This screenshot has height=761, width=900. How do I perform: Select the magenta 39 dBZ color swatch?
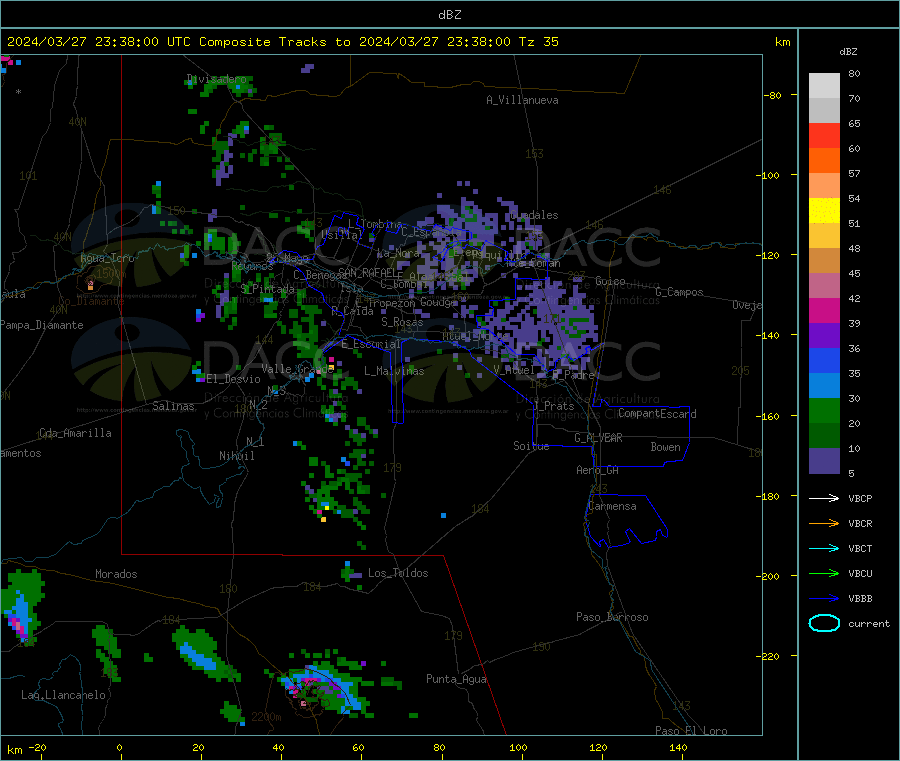point(824,310)
